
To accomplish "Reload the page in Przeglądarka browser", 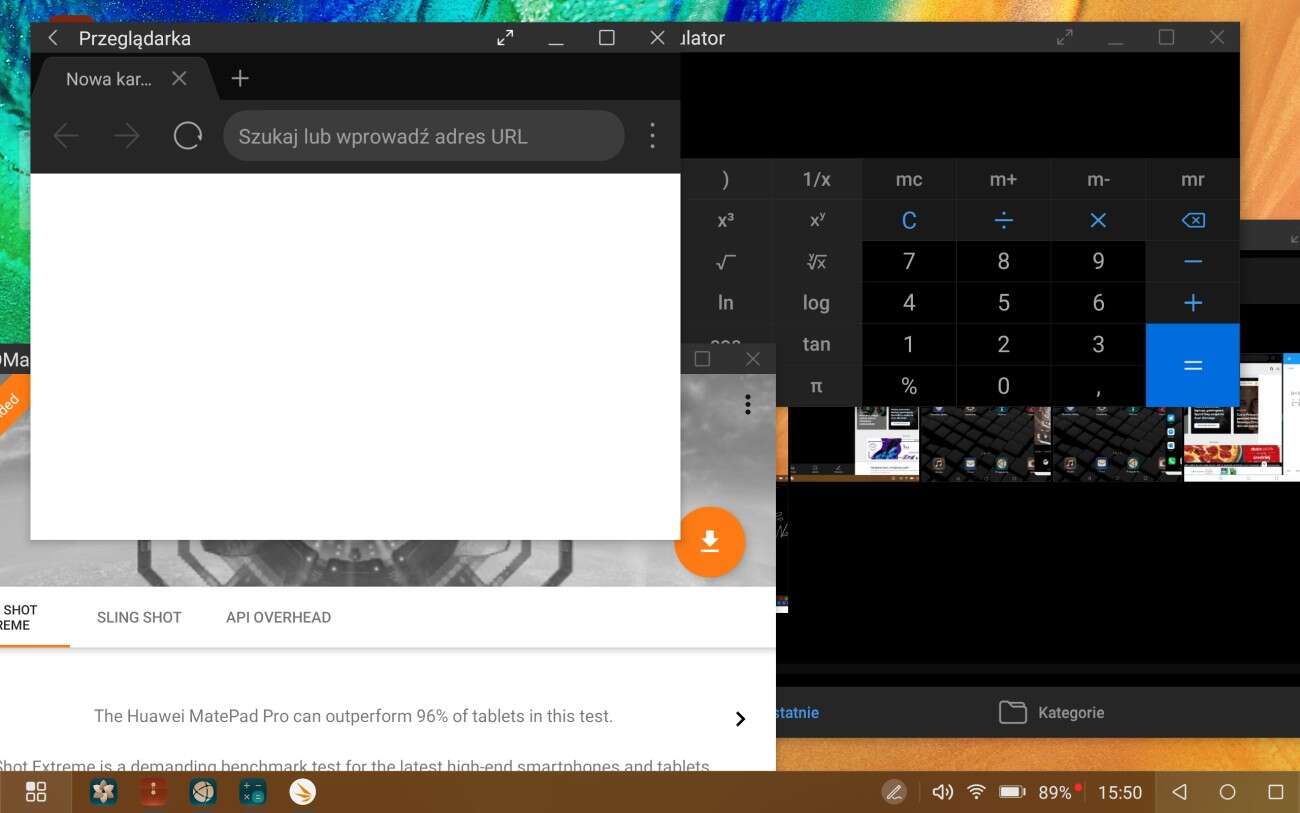I will [x=187, y=135].
